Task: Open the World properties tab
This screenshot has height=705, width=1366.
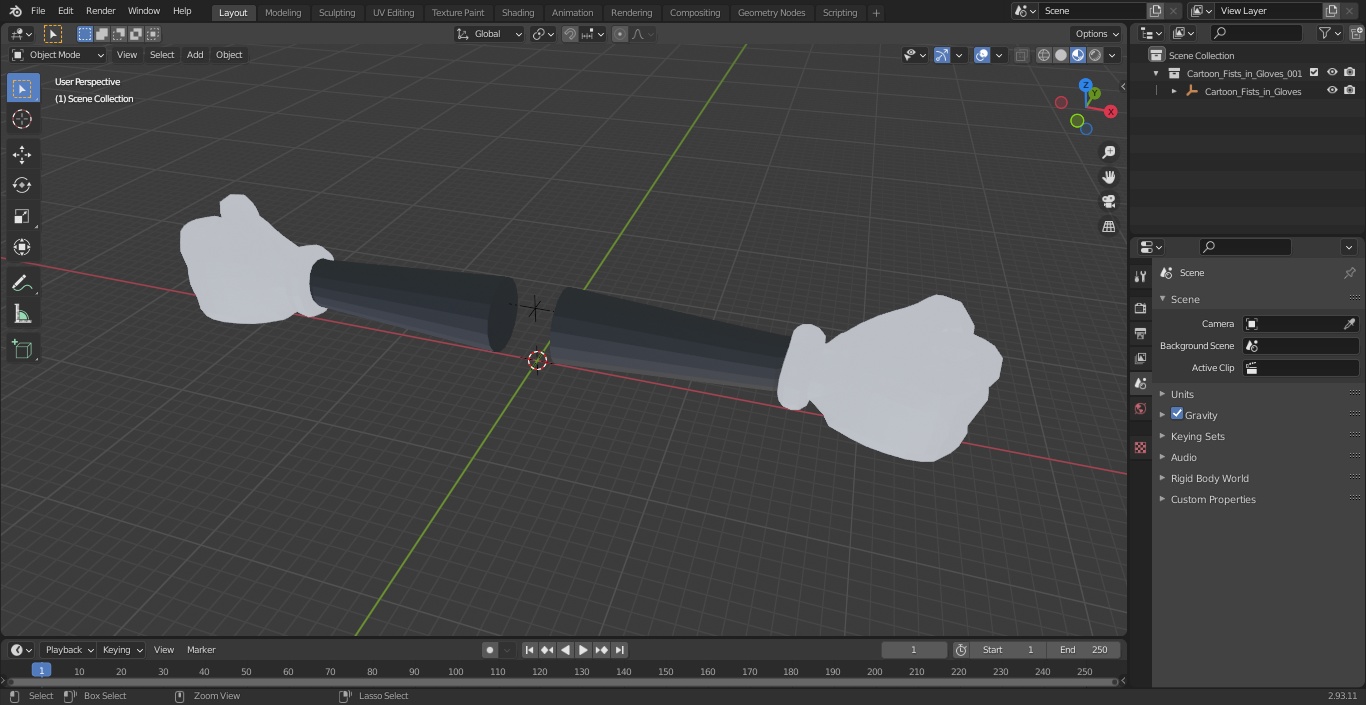Action: [x=1140, y=409]
